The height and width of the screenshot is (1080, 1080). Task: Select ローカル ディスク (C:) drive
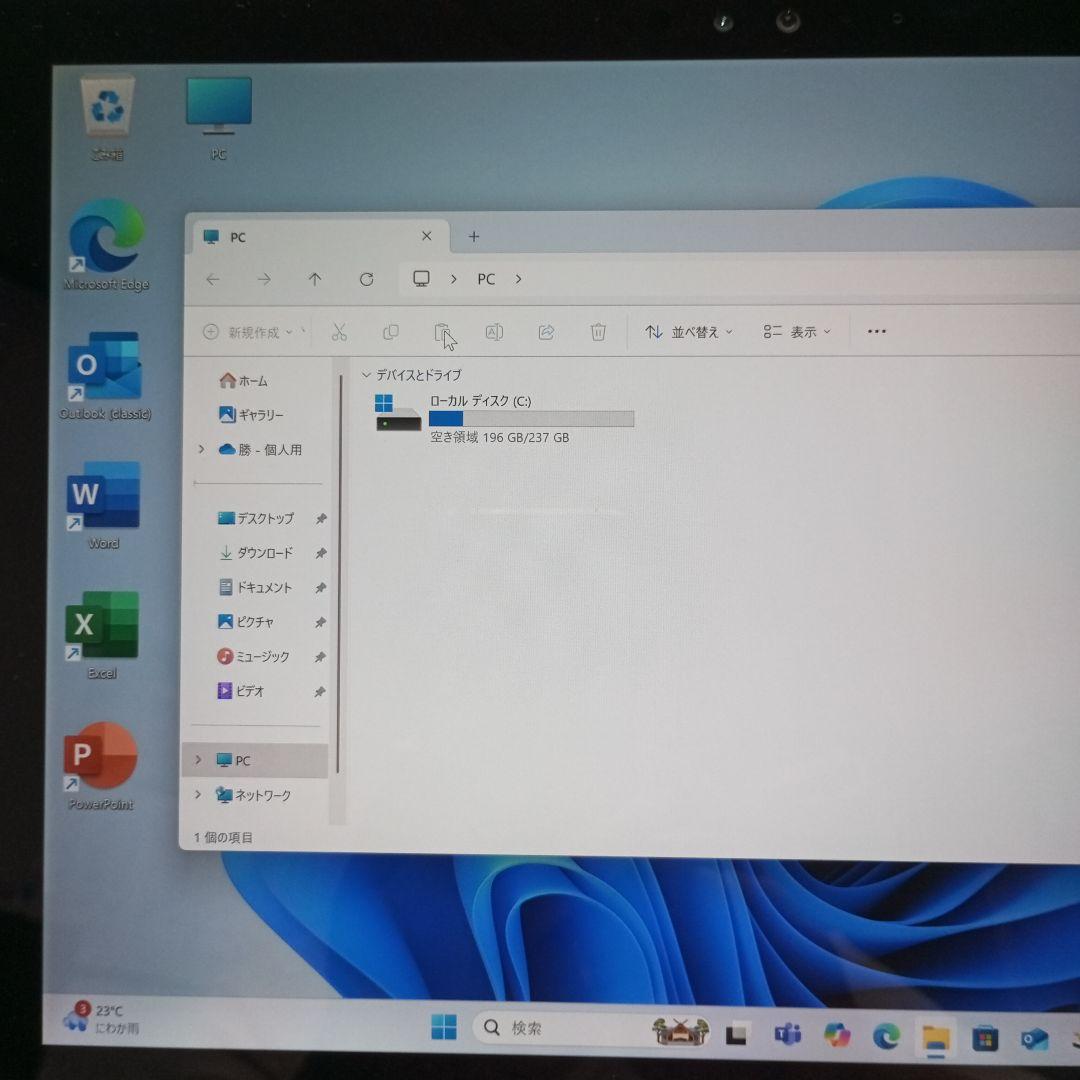tap(505, 418)
